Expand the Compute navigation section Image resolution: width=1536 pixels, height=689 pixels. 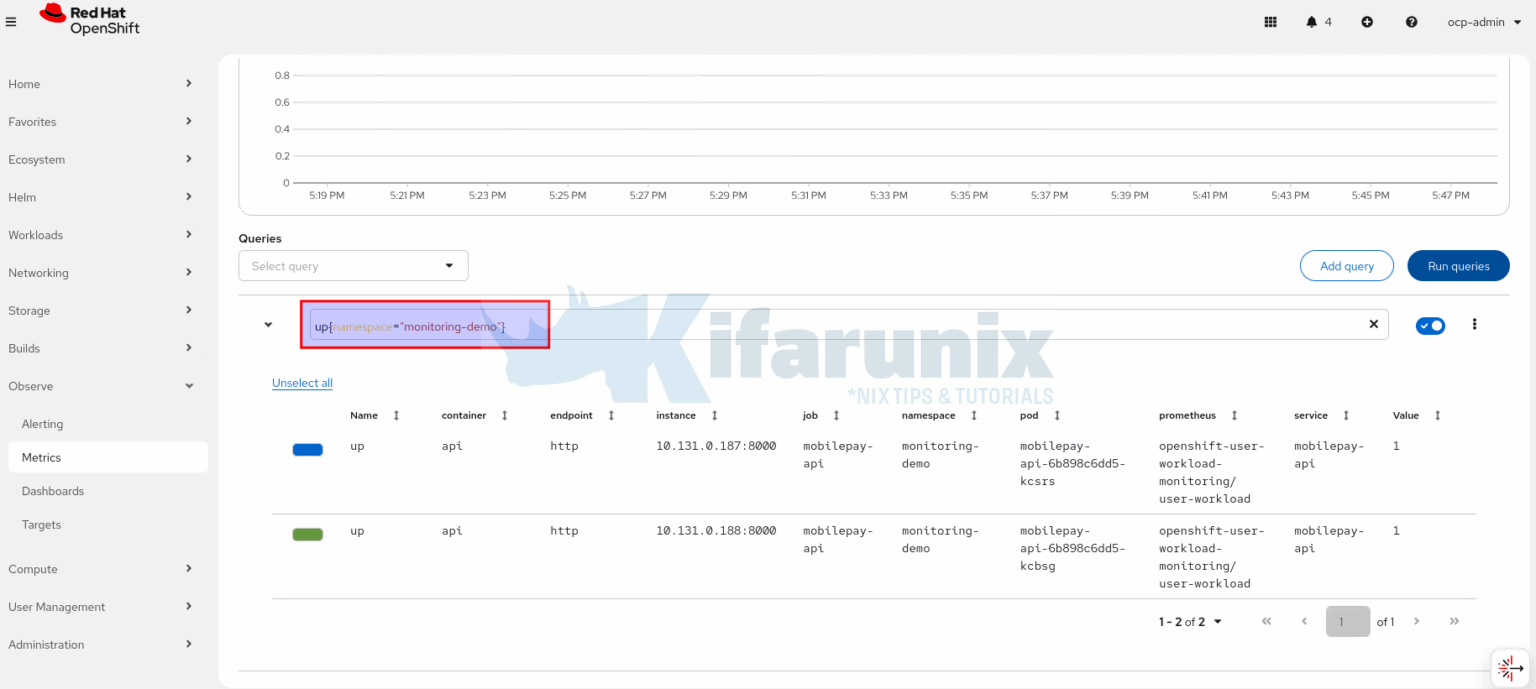click(100, 569)
